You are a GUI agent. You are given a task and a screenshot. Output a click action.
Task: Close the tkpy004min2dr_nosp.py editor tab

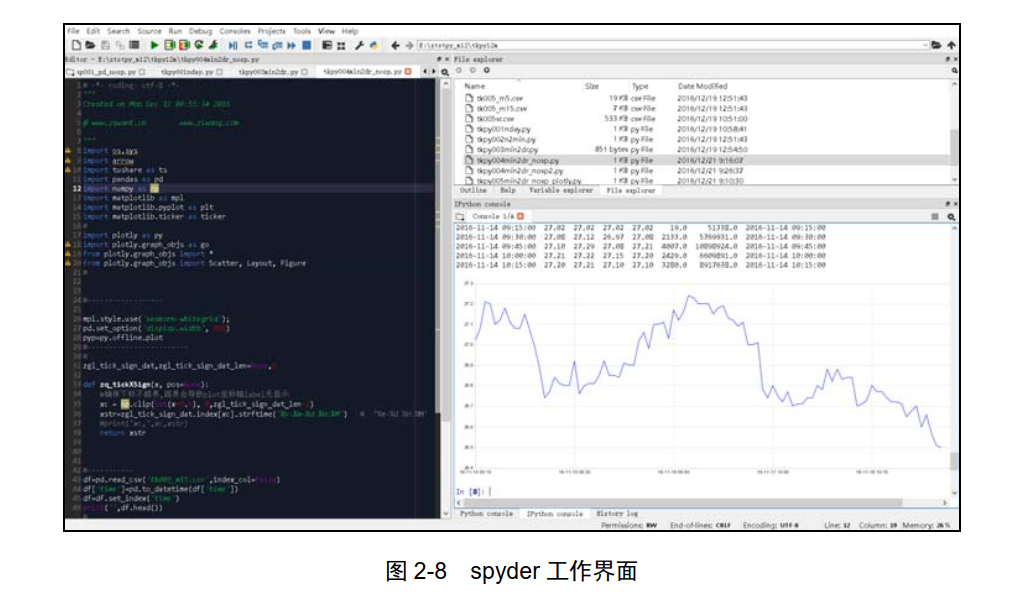[408, 72]
